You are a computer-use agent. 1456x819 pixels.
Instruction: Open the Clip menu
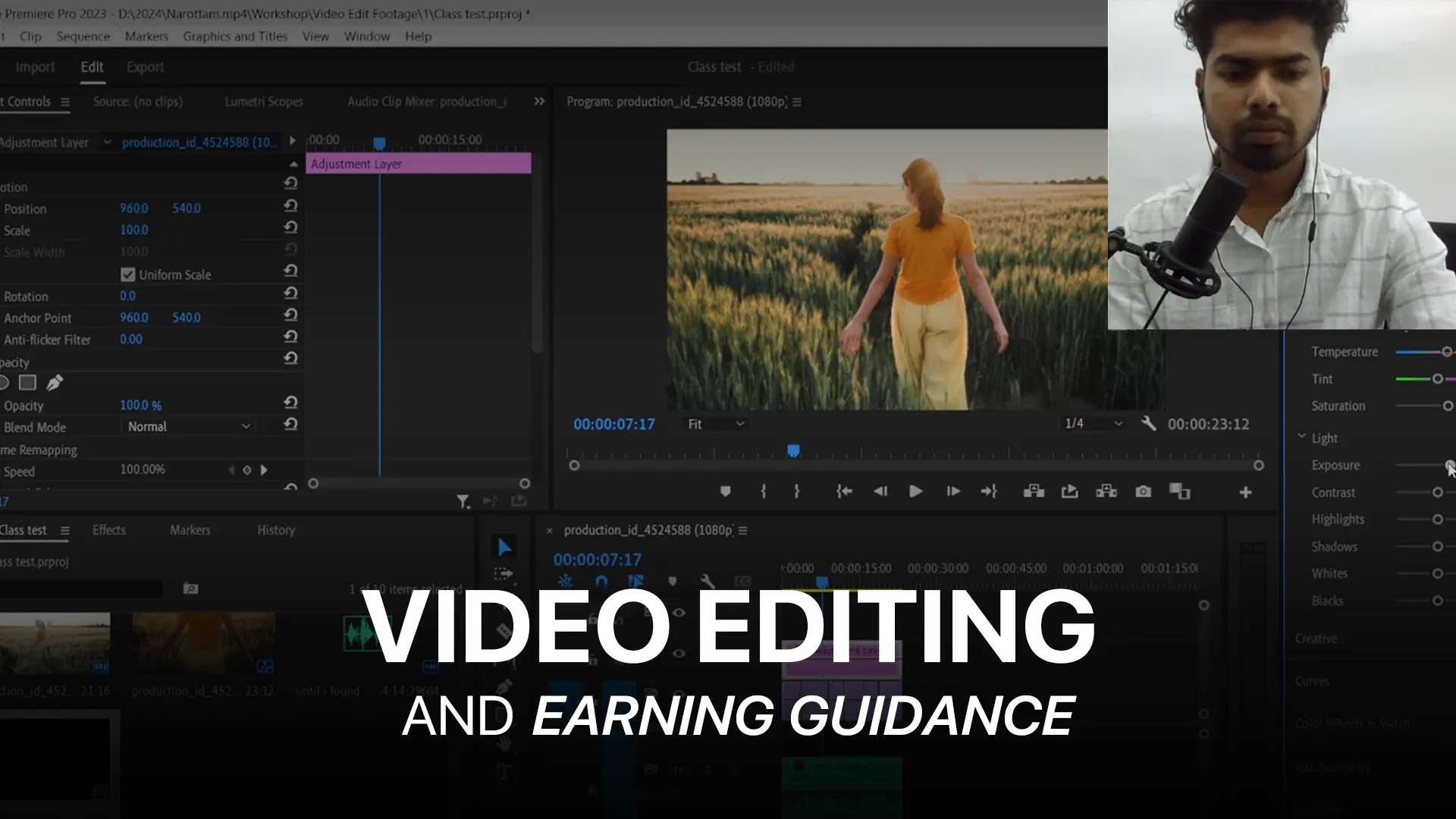tap(31, 36)
